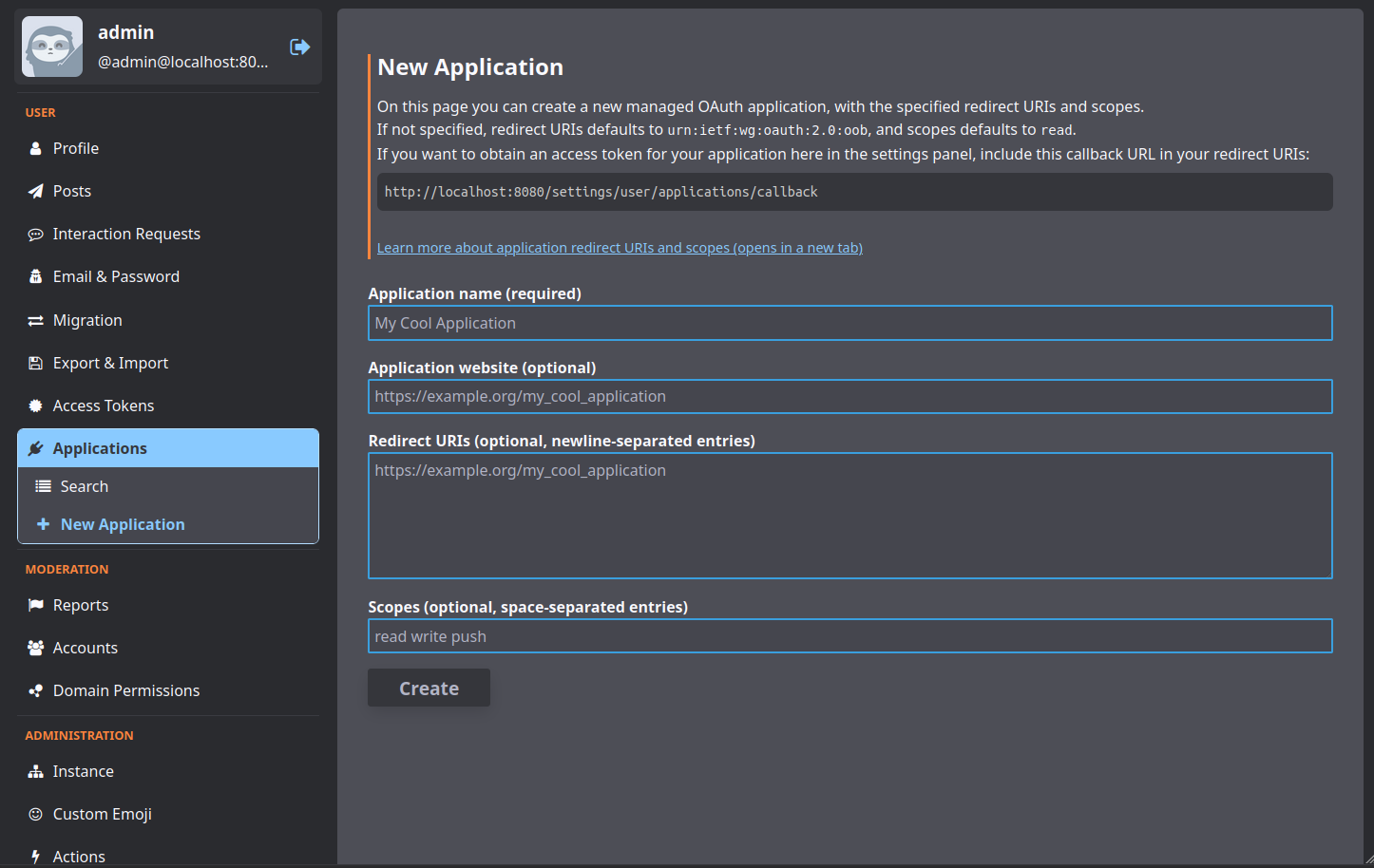
Task: Select New Application in the sidebar
Action: 123,524
